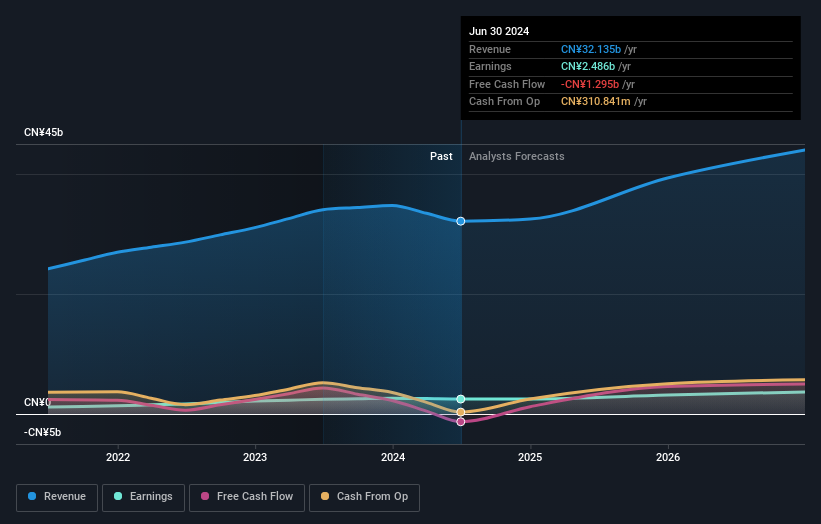Click the Cash From Op label in tooltip
This screenshot has height=524, width=821.
[x=504, y=102]
